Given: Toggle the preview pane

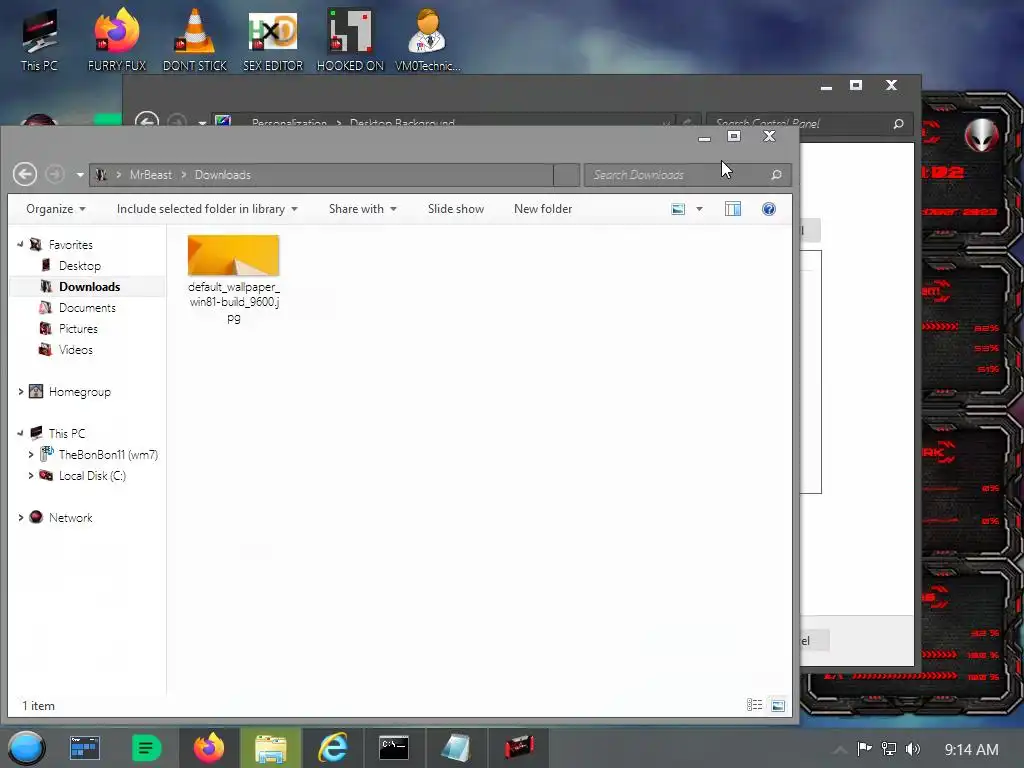Looking at the screenshot, I should coord(733,209).
